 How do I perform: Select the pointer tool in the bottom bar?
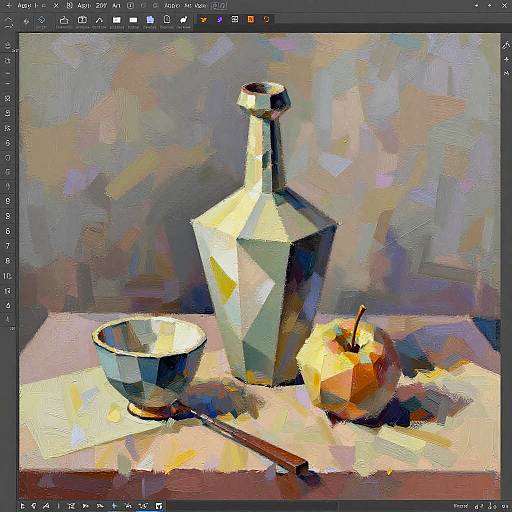[x=22, y=506]
